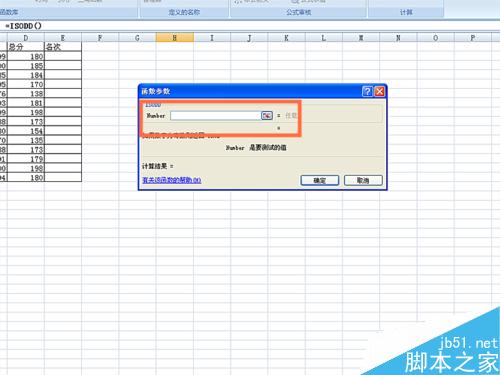
Task: Close the 函数参数 dialog with the X
Action: (x=380, y=91)
